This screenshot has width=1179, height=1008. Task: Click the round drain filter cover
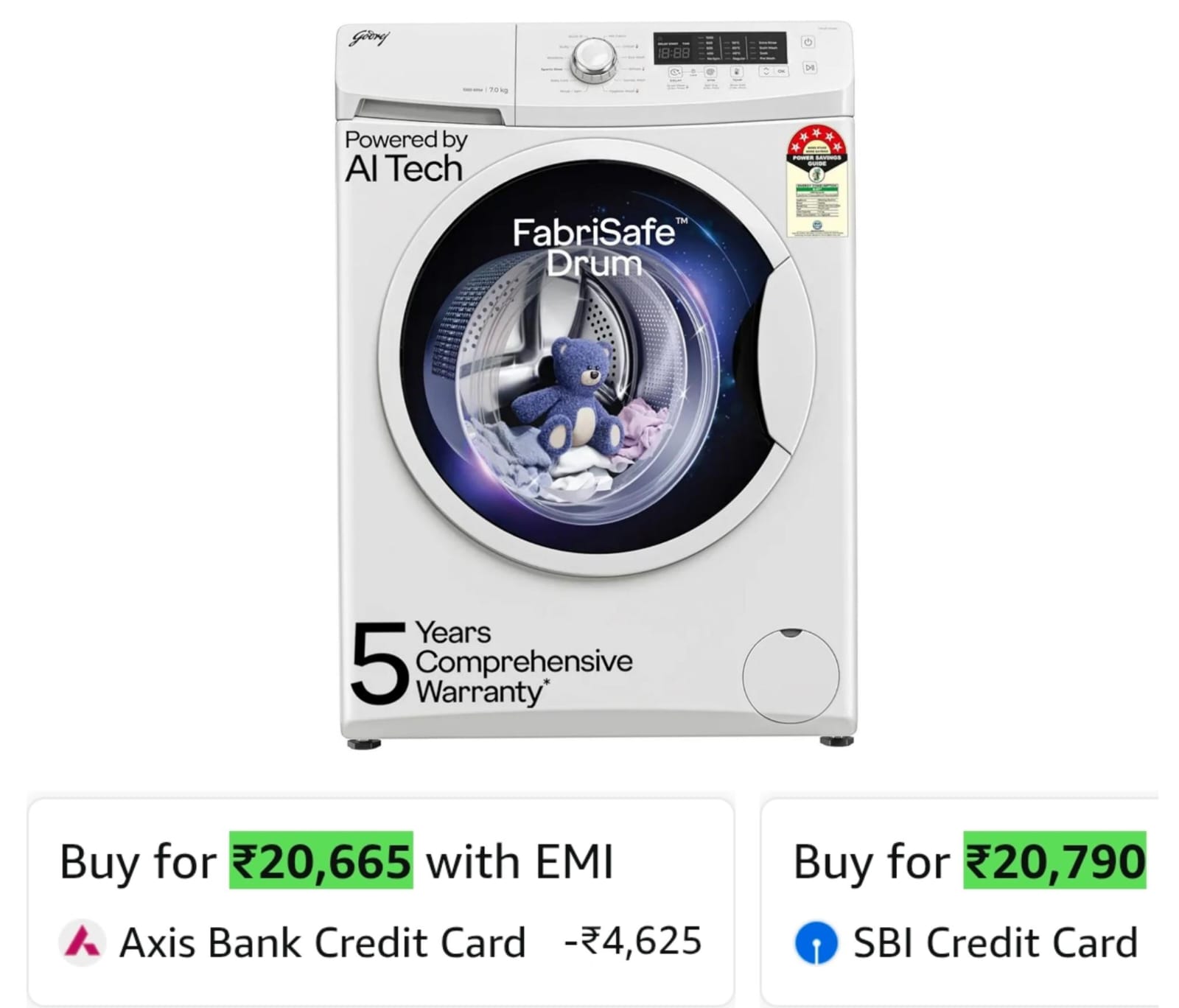(791, 676)
